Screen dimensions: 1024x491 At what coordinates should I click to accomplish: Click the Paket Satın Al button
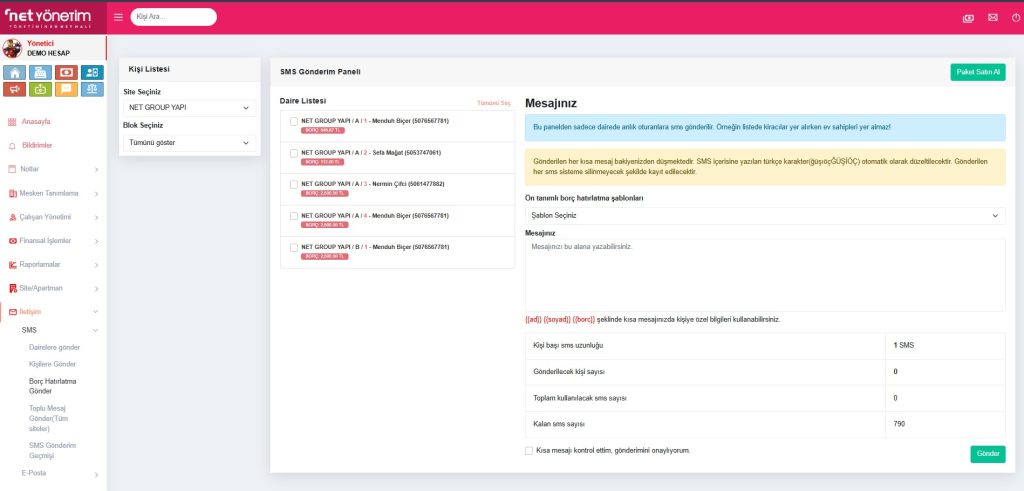pyautogui.click(x=977, y=72)
